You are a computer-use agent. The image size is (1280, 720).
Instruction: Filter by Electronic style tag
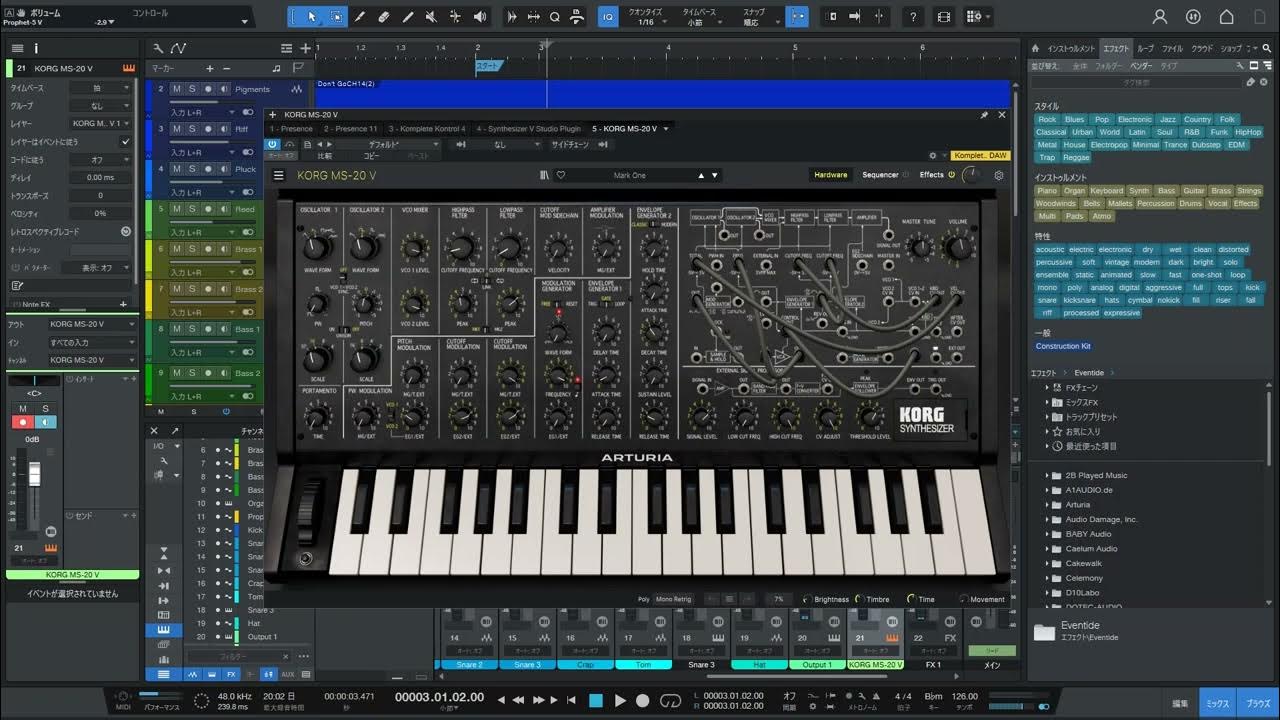[1134, 119]
